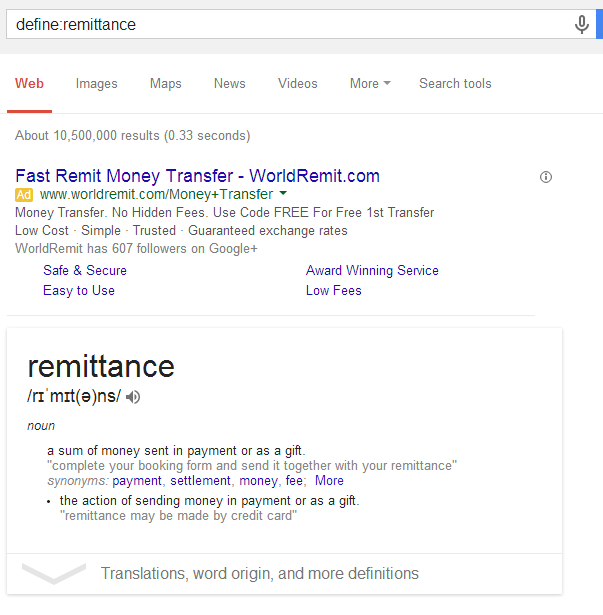Open the Award Winning Service sitelink

point(372,270)
